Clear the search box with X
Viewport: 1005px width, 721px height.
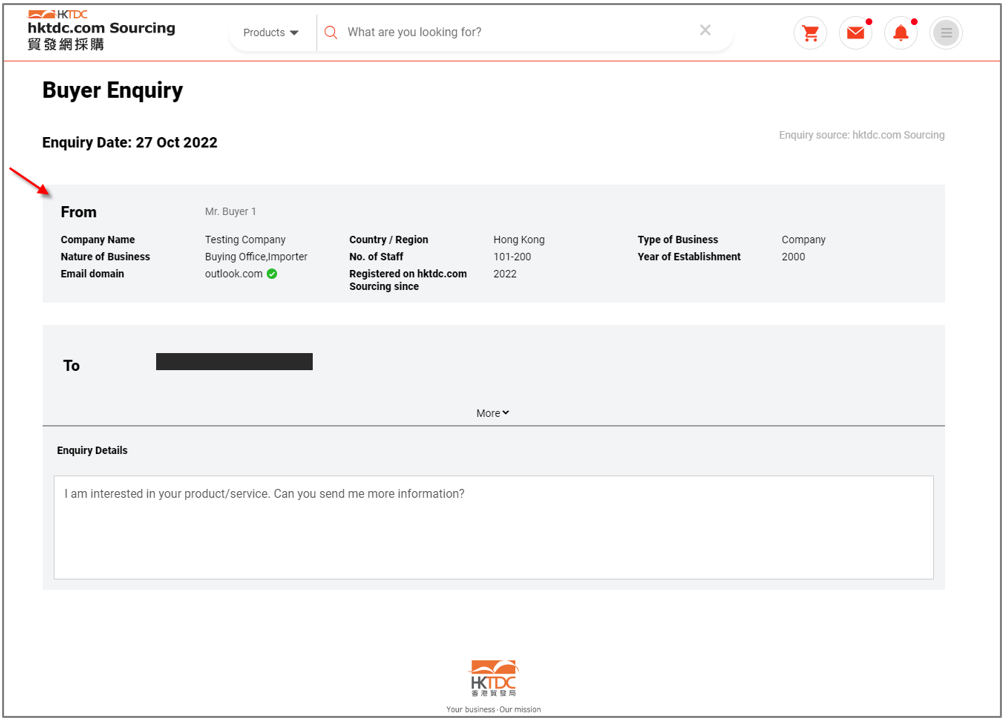[x=705, y=30]
